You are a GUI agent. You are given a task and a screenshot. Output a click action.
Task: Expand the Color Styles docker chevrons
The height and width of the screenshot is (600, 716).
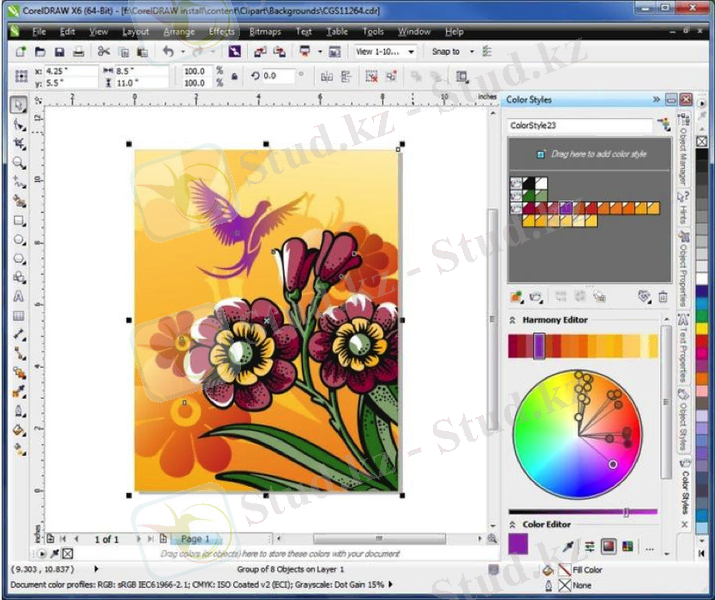click(656, 99)
